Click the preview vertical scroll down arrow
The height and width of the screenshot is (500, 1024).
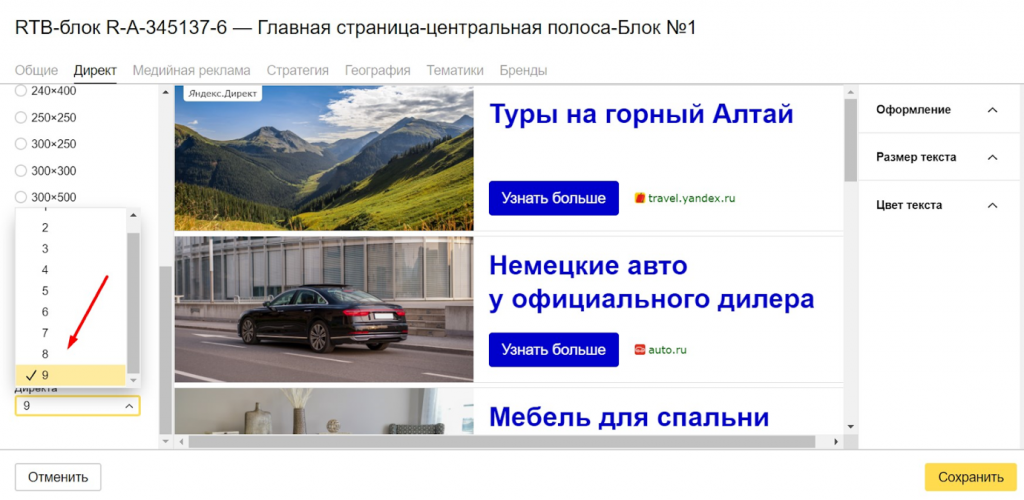click(x=850, y=428)
